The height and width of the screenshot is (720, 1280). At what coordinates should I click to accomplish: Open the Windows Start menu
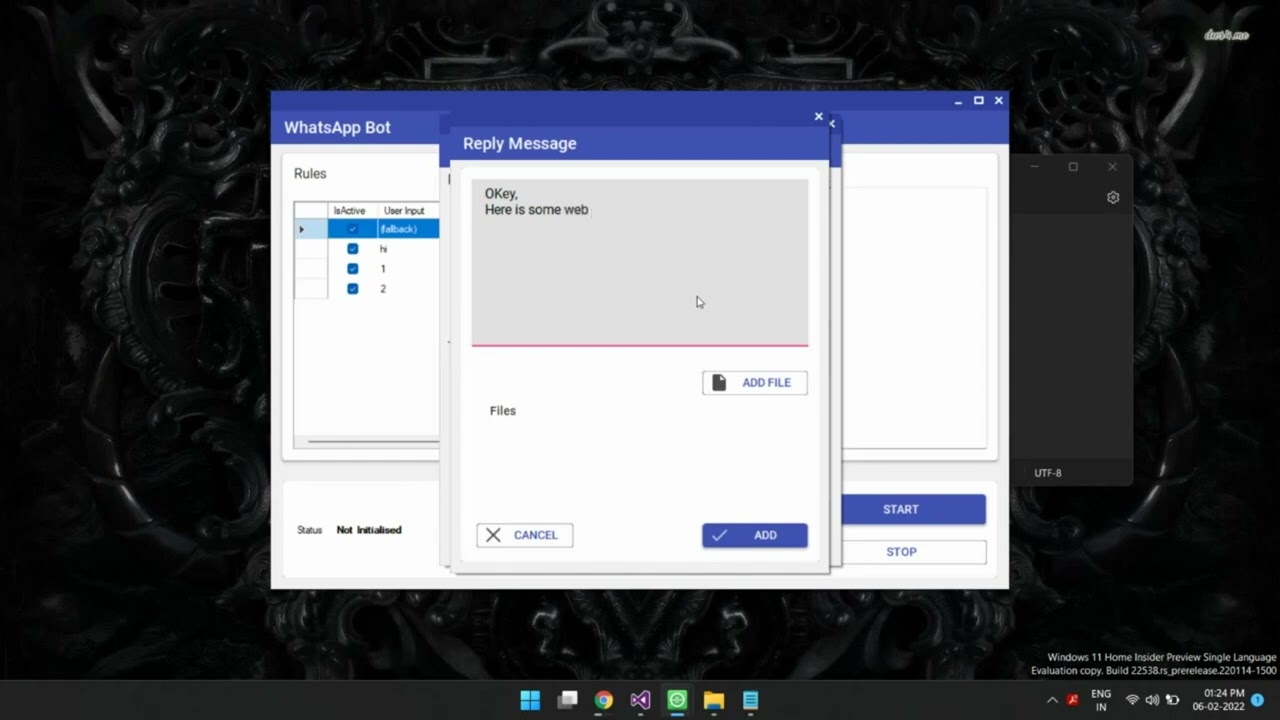tap(530, 700)
